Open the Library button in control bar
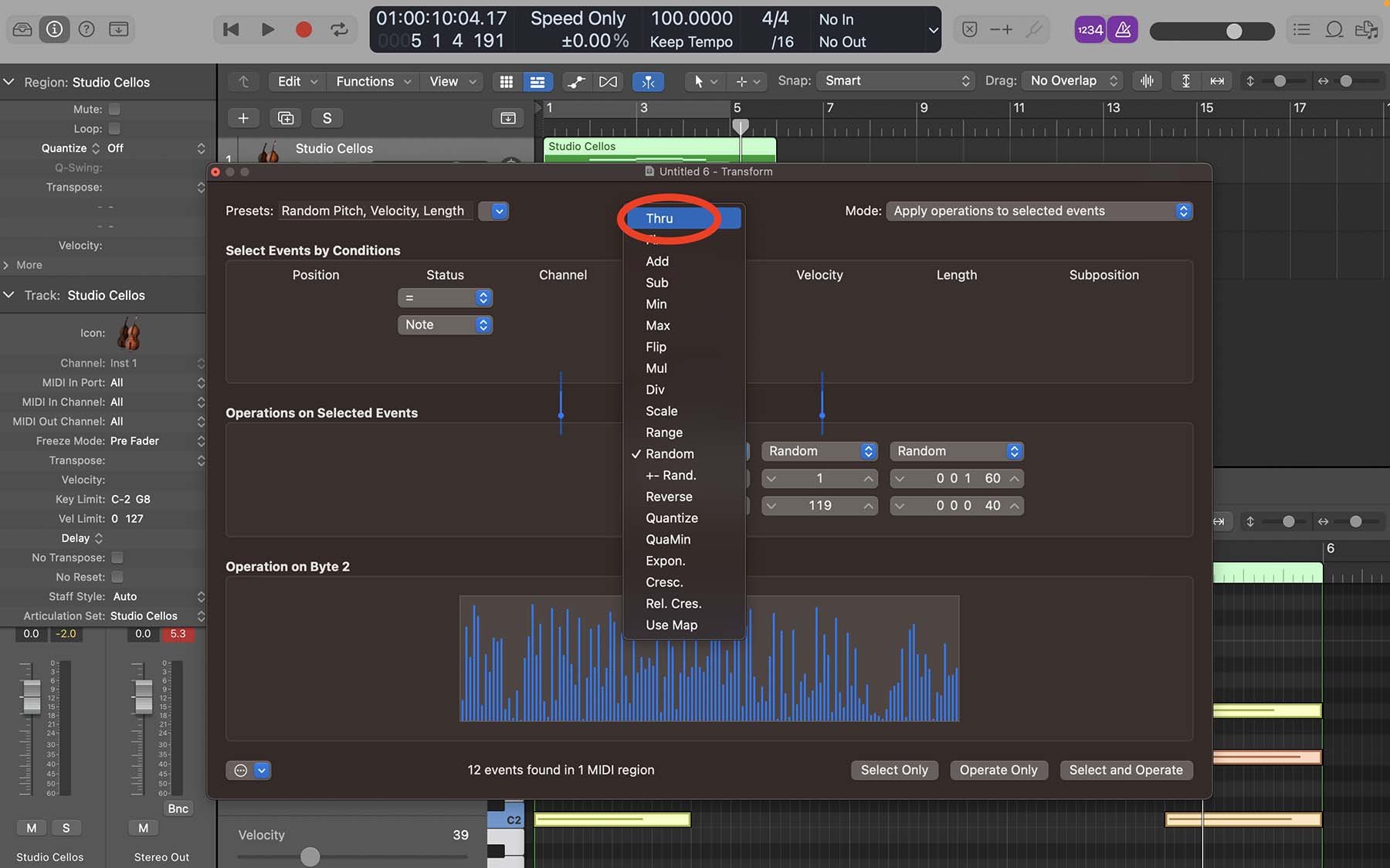Viewport: 1390px width, 868px height. (22, 29)
